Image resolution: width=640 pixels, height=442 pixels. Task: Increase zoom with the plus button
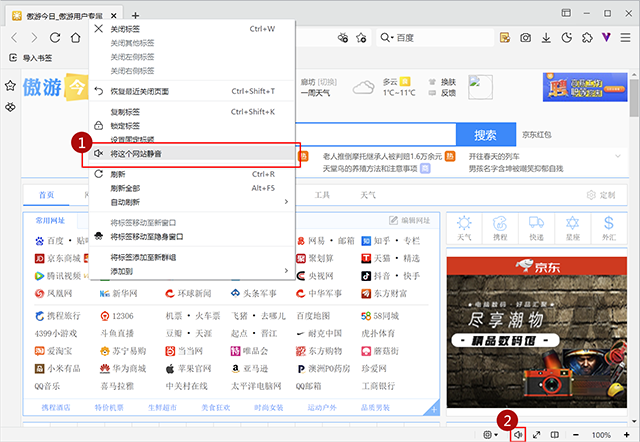coord(627,435)
